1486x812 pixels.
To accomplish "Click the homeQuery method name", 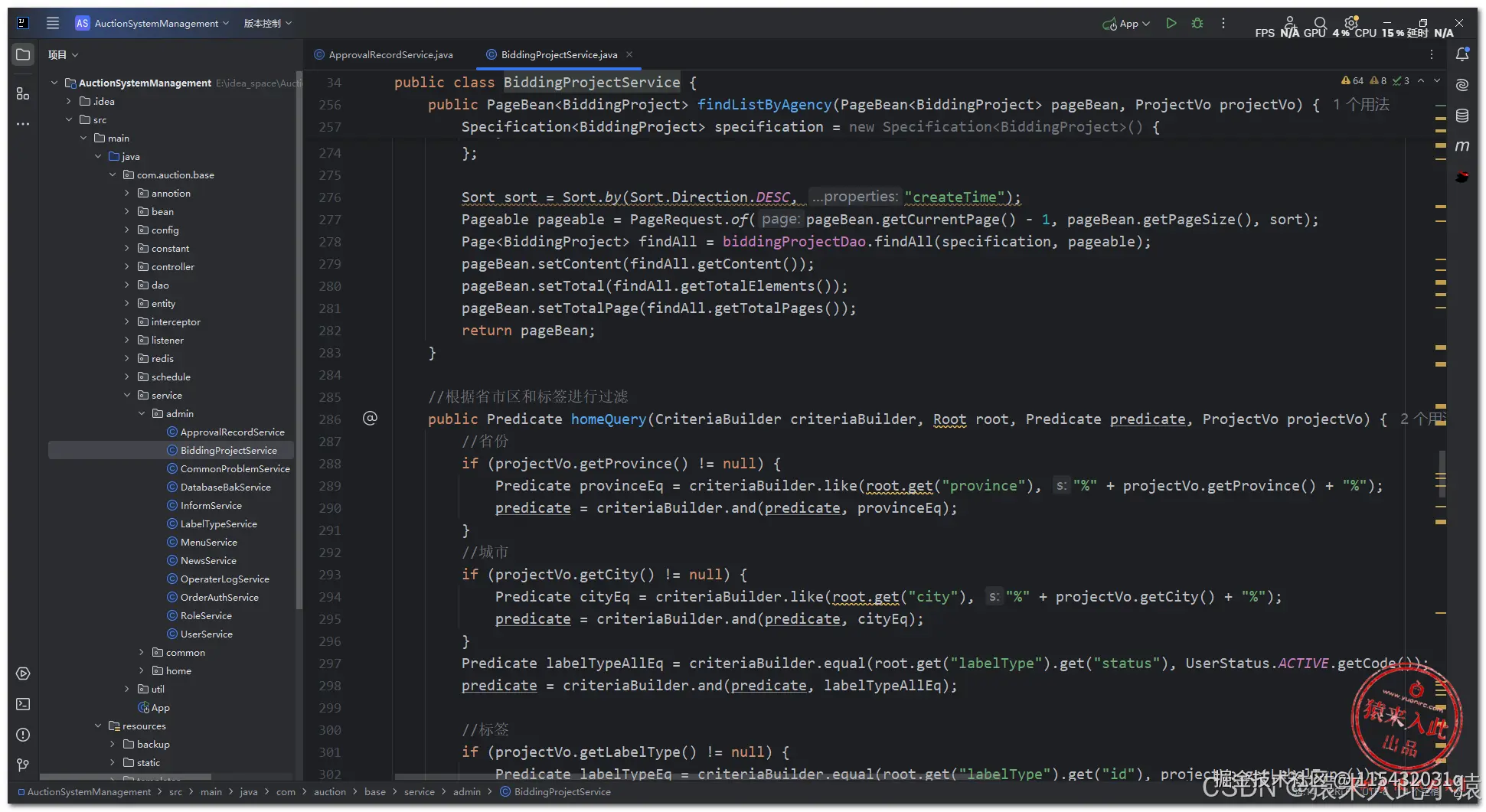I will pyautogui.click(x=609, y=419).
